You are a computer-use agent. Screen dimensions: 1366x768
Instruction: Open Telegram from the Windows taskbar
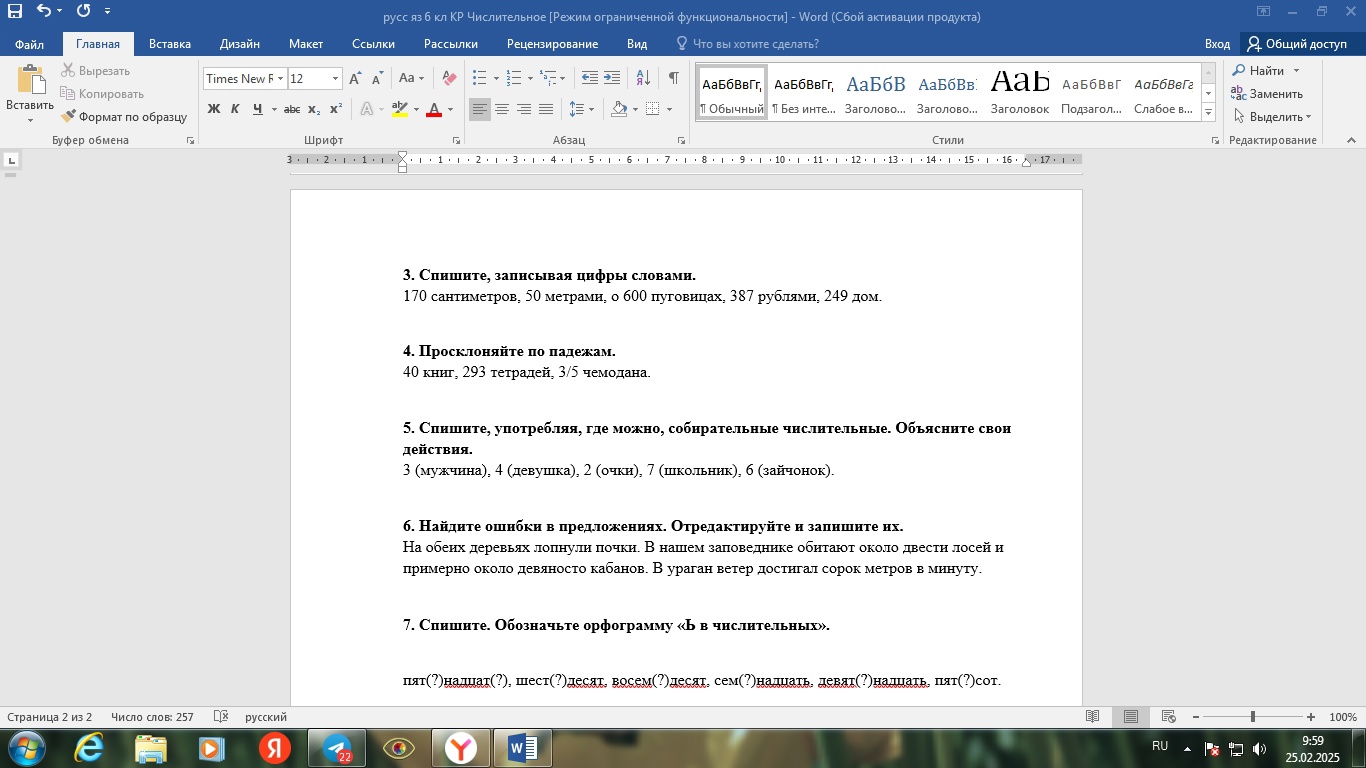pos(337,748)
